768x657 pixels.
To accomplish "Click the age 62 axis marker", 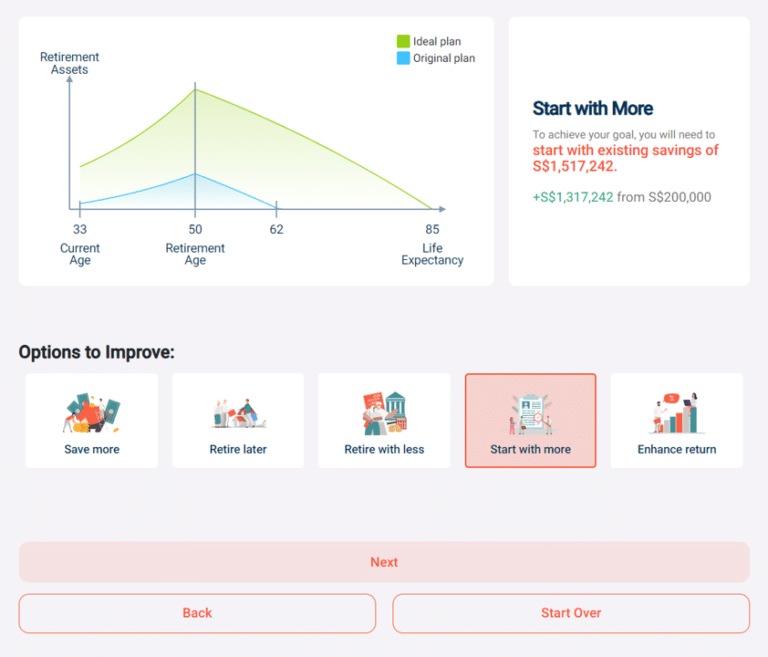I will coord(277,230).
